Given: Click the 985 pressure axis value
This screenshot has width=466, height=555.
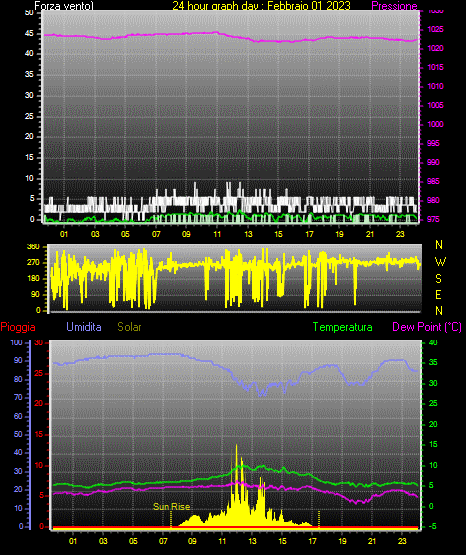Looking at the screenshot, I should tap(433, 181).
